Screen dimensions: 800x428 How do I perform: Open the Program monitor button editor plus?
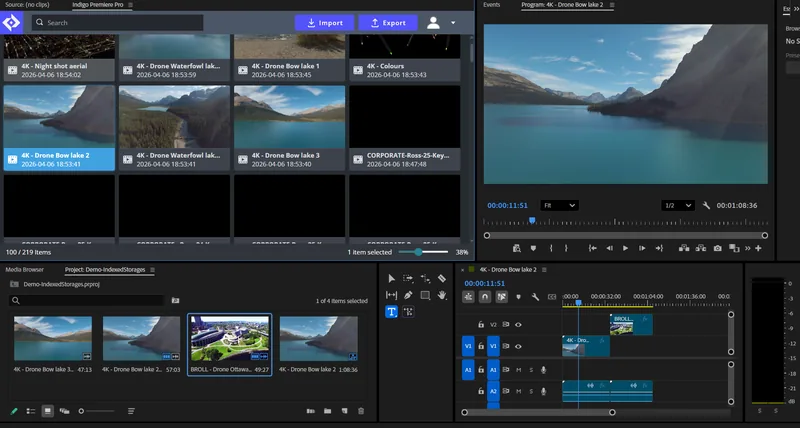pyautogui.click(x=758, y=248)
